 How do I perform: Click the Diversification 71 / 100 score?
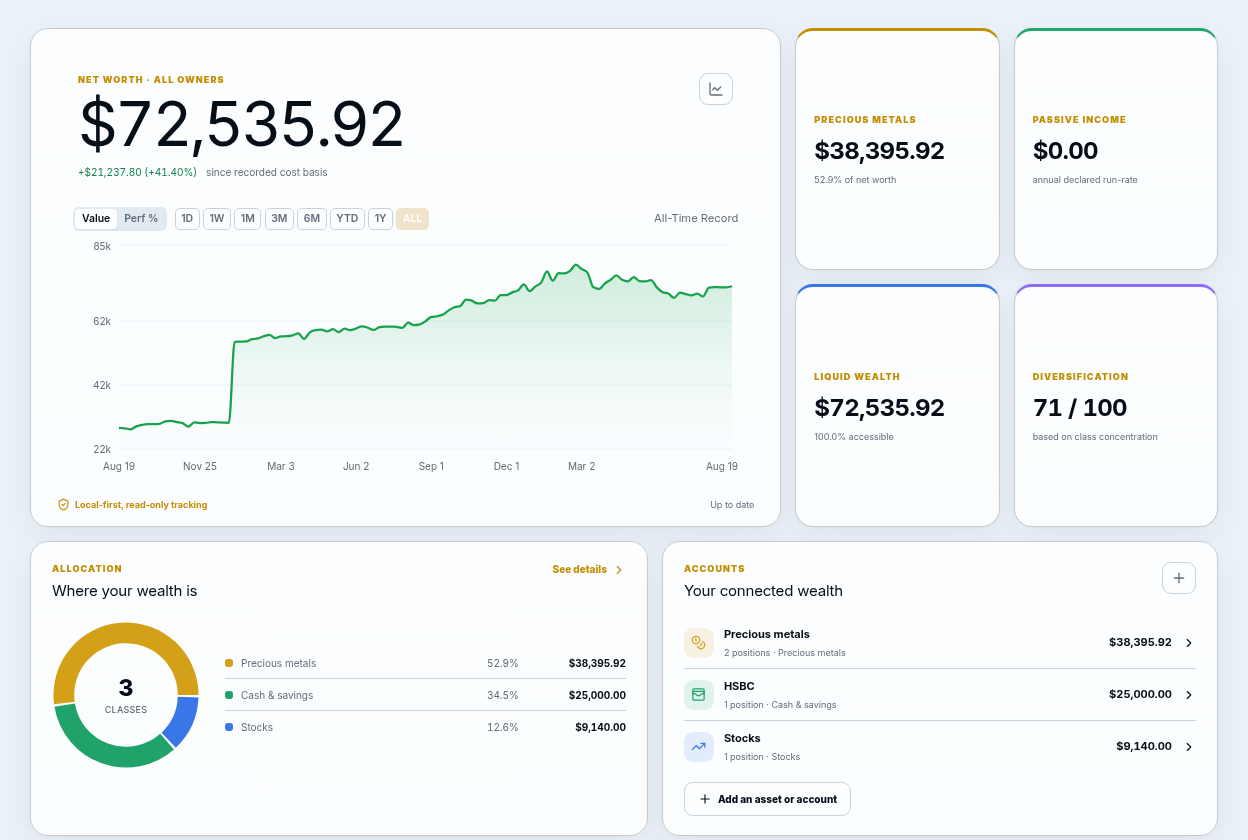pos(1080,408)
